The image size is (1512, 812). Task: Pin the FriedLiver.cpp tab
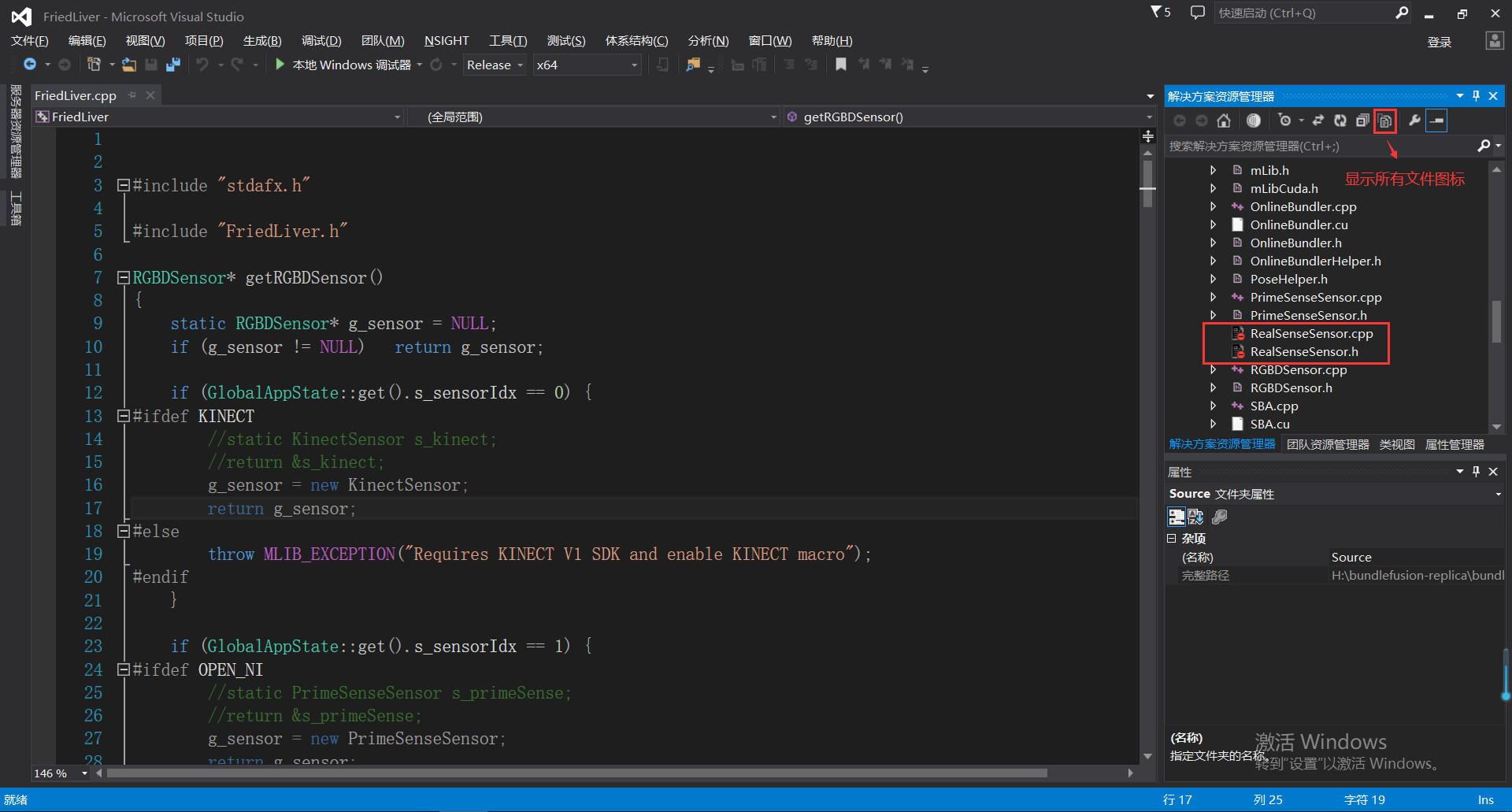(132, 95)
